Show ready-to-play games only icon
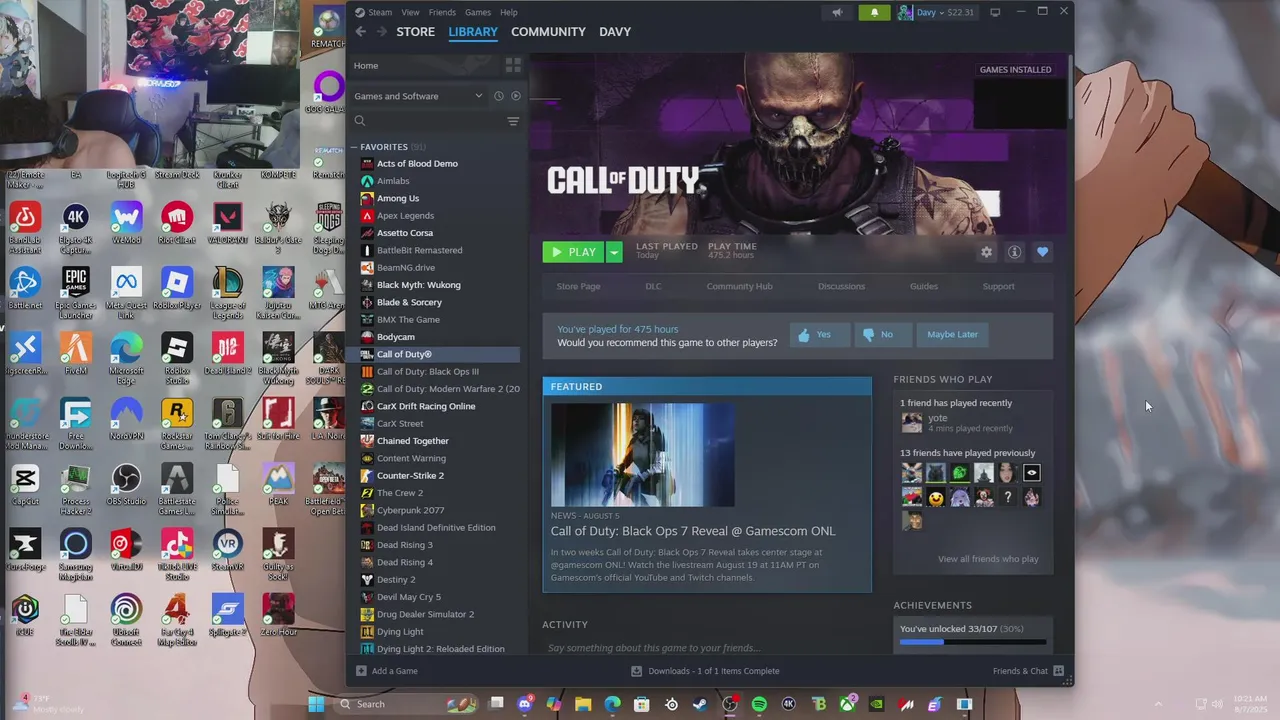 516,96
